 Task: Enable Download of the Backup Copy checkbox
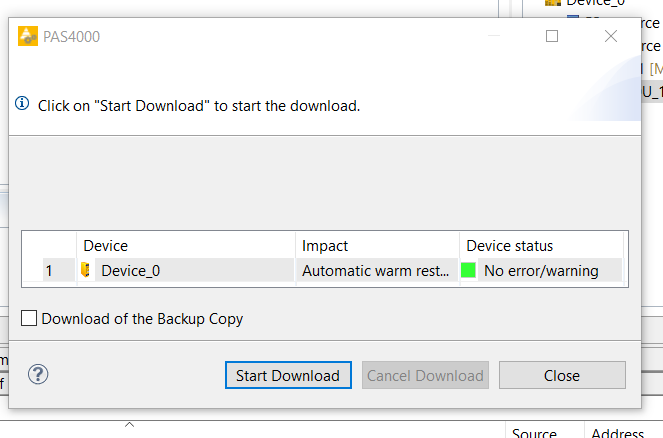pos(29,318)
